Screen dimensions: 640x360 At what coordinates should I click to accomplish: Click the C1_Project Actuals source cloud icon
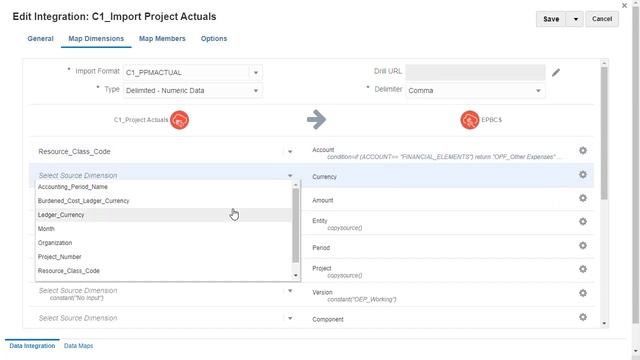[x=180, y=120]
